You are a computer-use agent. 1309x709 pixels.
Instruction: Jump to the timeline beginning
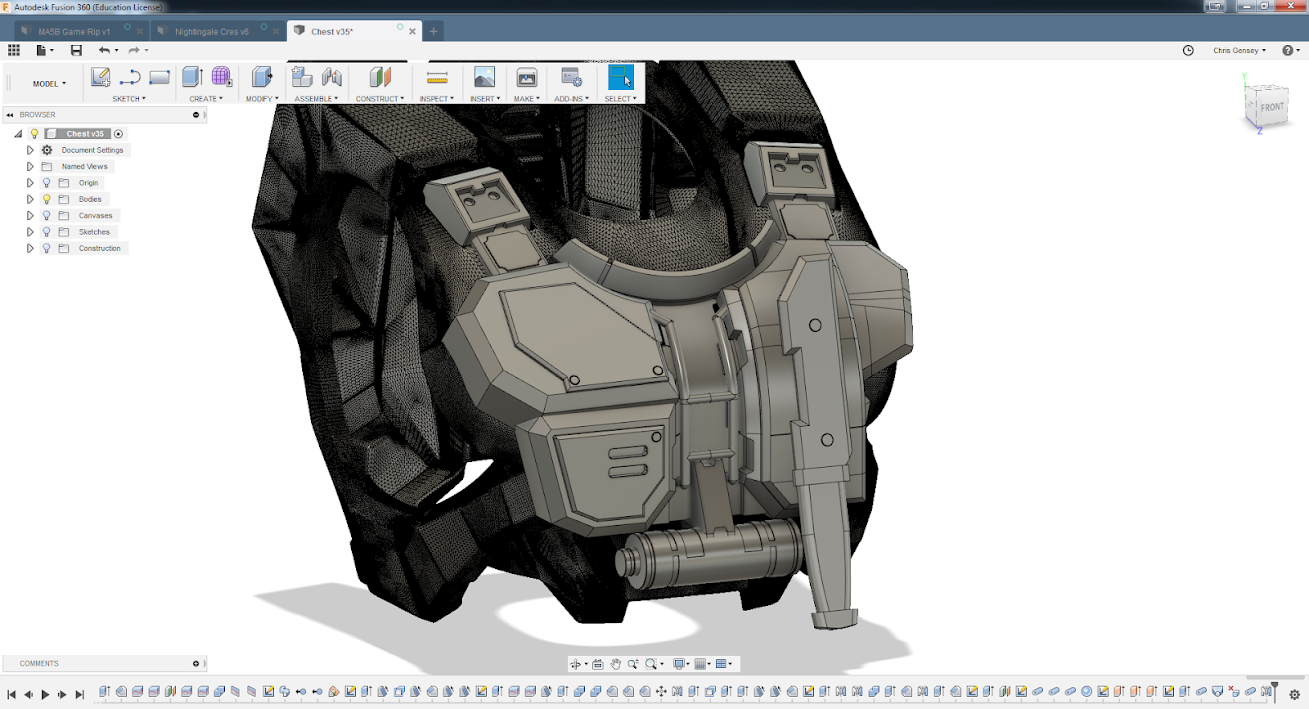pos(12,695)
